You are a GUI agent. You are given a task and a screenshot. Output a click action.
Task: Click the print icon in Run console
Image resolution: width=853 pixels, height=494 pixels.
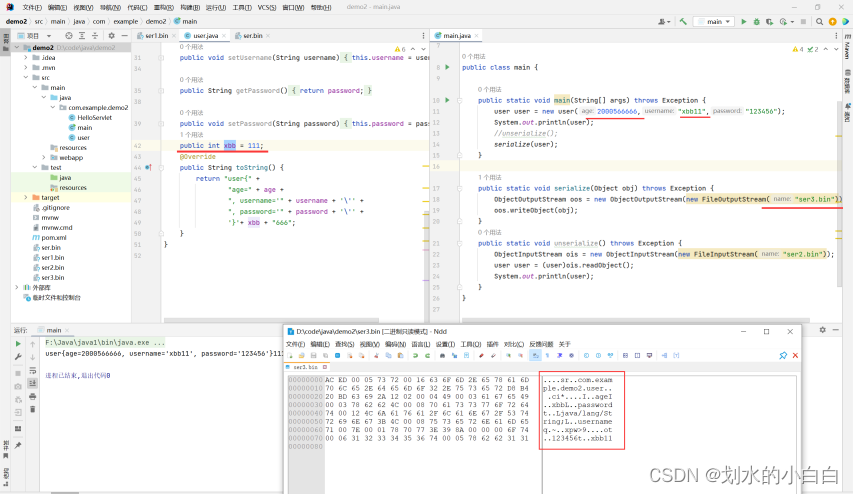(33, 397)
